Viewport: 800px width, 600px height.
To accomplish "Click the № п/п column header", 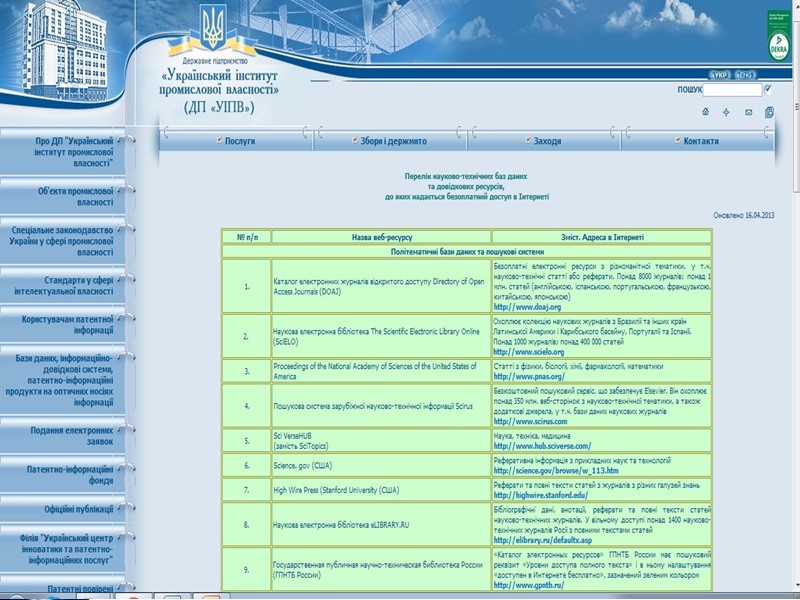I will click(x=247, y=237).
